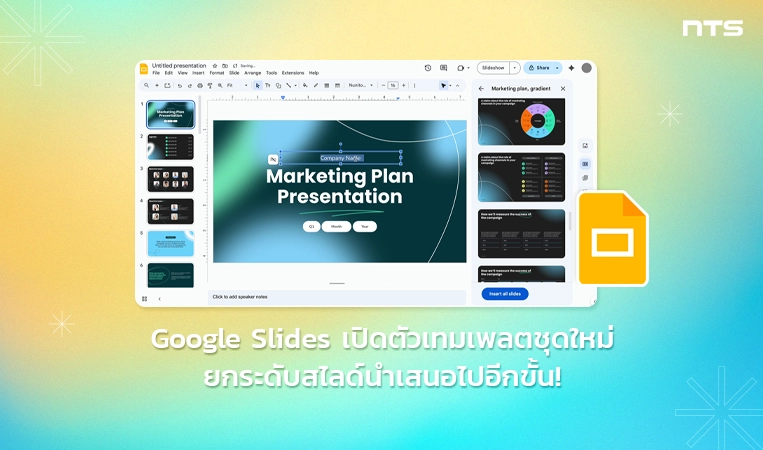Open the Insert menu
This screenshot has width=763, height=450.
pos(199,73)
